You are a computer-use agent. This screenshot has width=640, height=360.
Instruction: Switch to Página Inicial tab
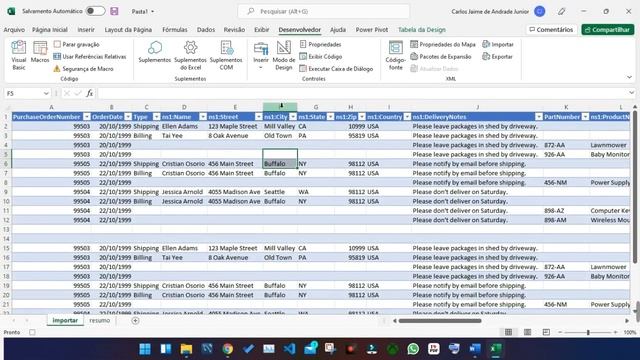click(x=50, y=29)
